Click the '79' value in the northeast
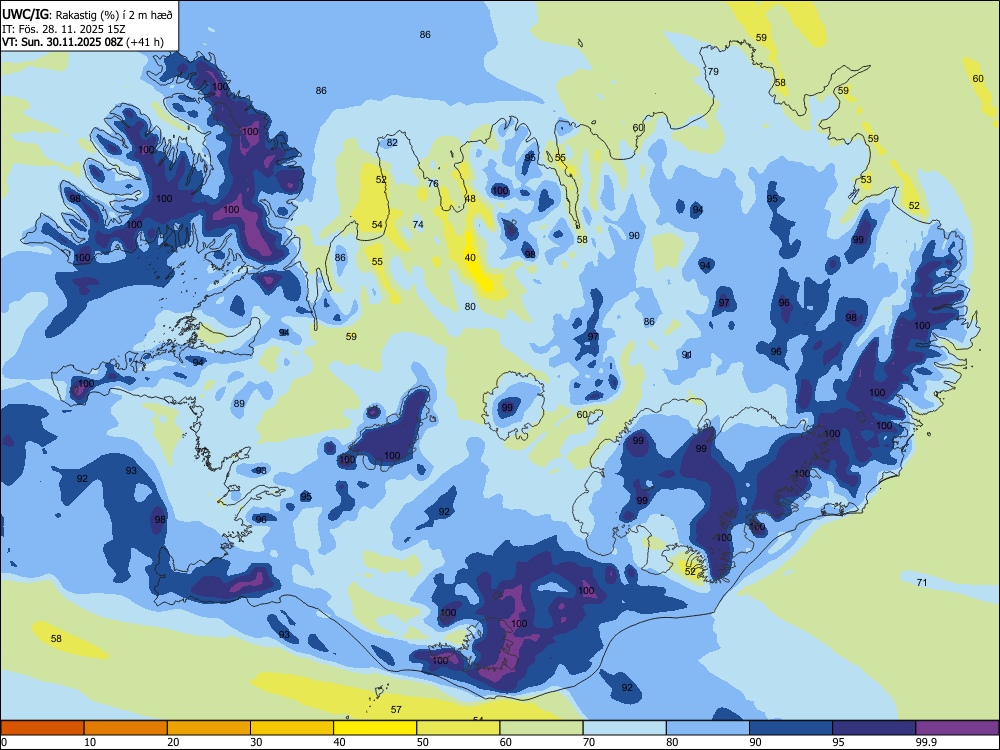The width and height of the screenshot is (1000, 750). tap(713, 71)
